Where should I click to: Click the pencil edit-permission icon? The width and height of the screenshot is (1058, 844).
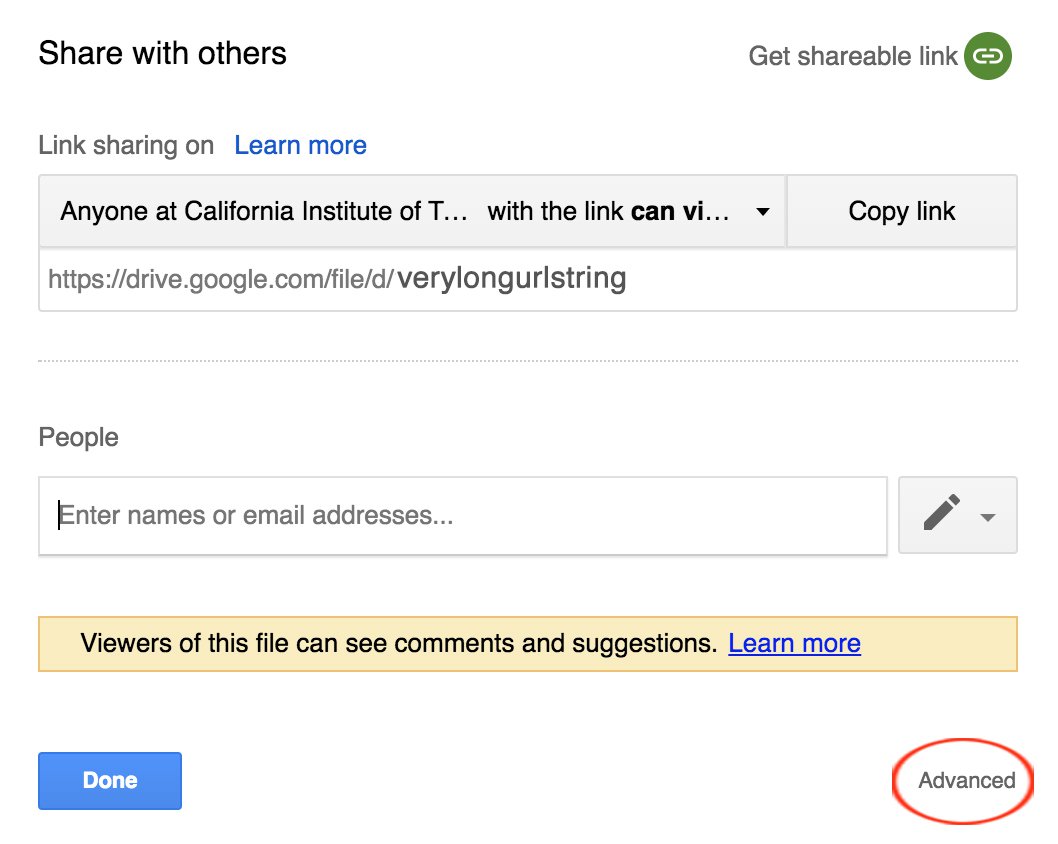[942, 514]
